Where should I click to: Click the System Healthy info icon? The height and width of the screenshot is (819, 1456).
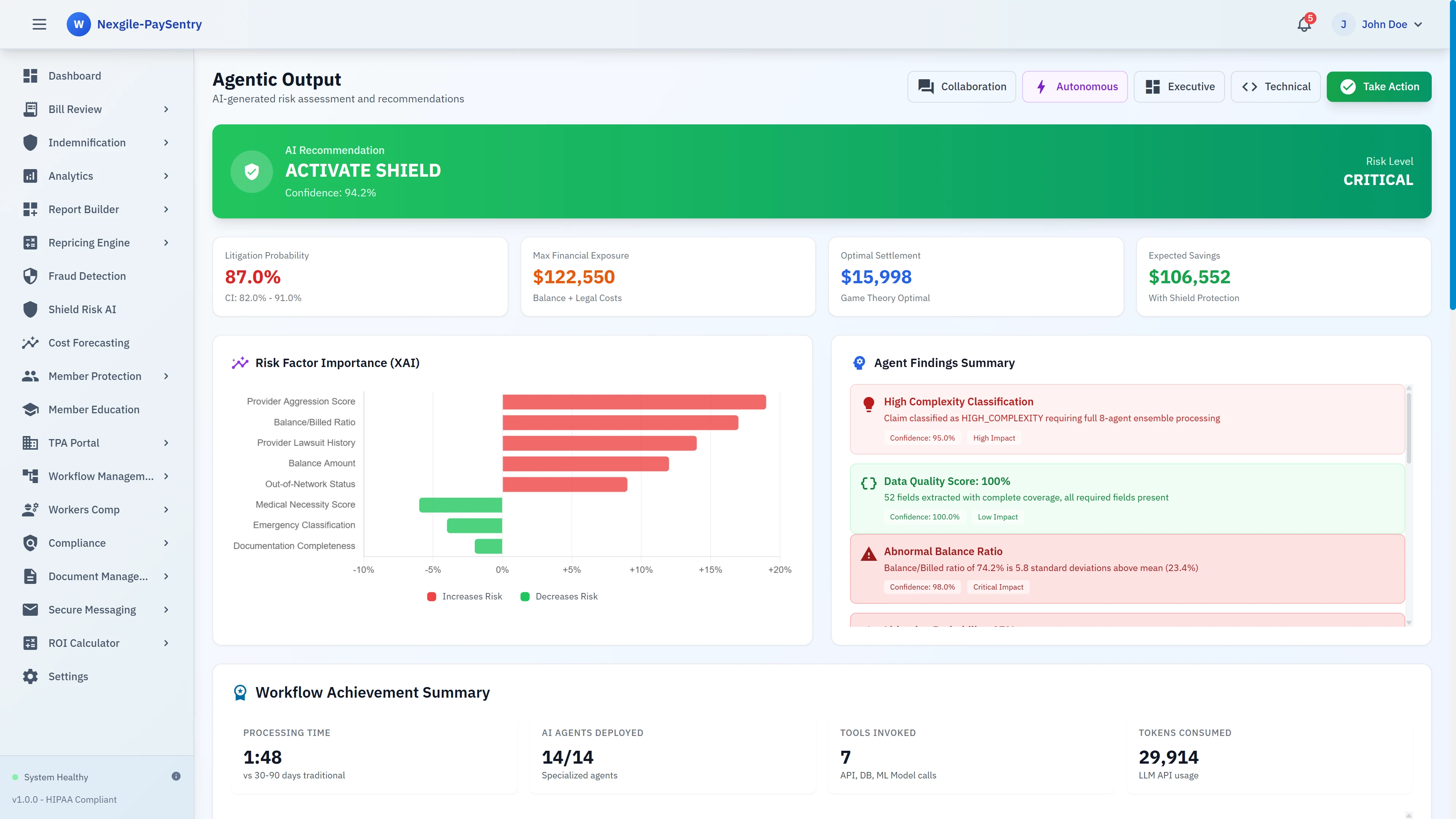(176, 776)
